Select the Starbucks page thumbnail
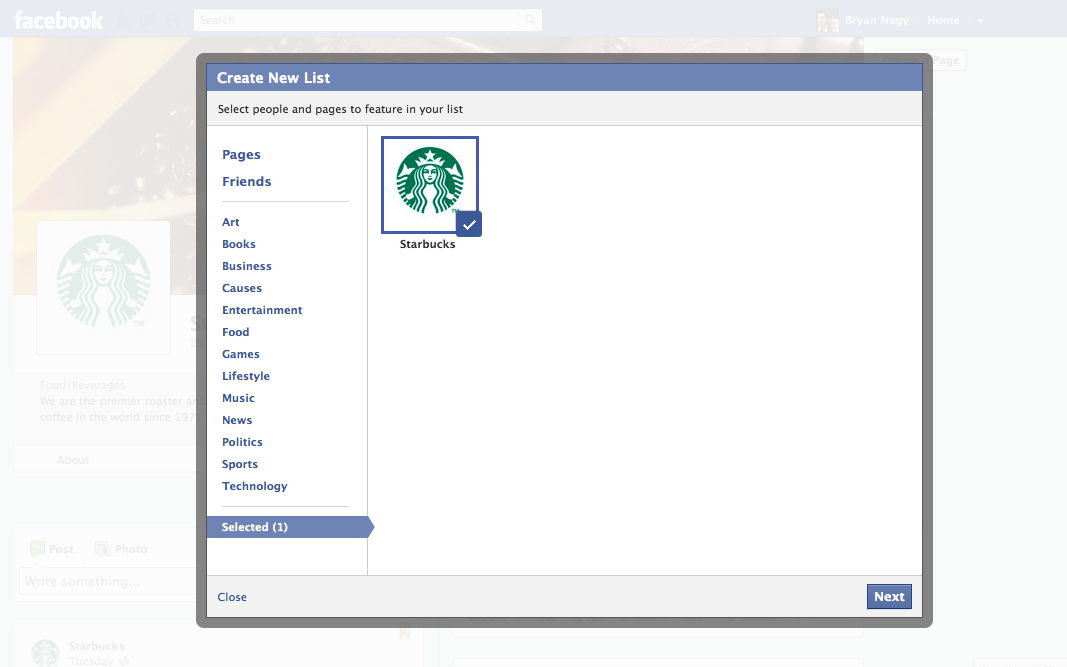Image resolution: width=1067 pixels, height=667 pixels. 429,182
